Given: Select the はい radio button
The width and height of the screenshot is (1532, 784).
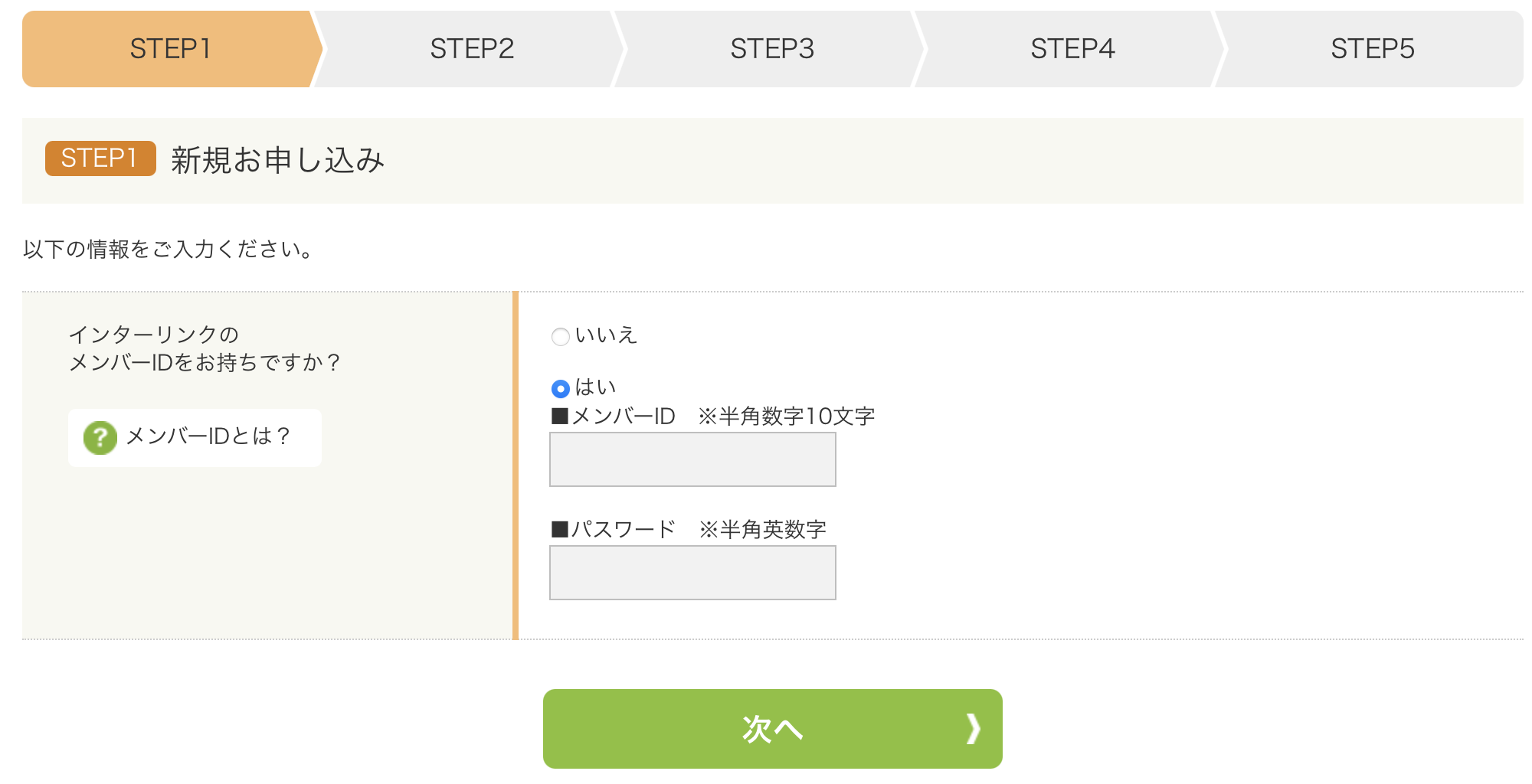Looking at the screenshot, I should (561, 389).
